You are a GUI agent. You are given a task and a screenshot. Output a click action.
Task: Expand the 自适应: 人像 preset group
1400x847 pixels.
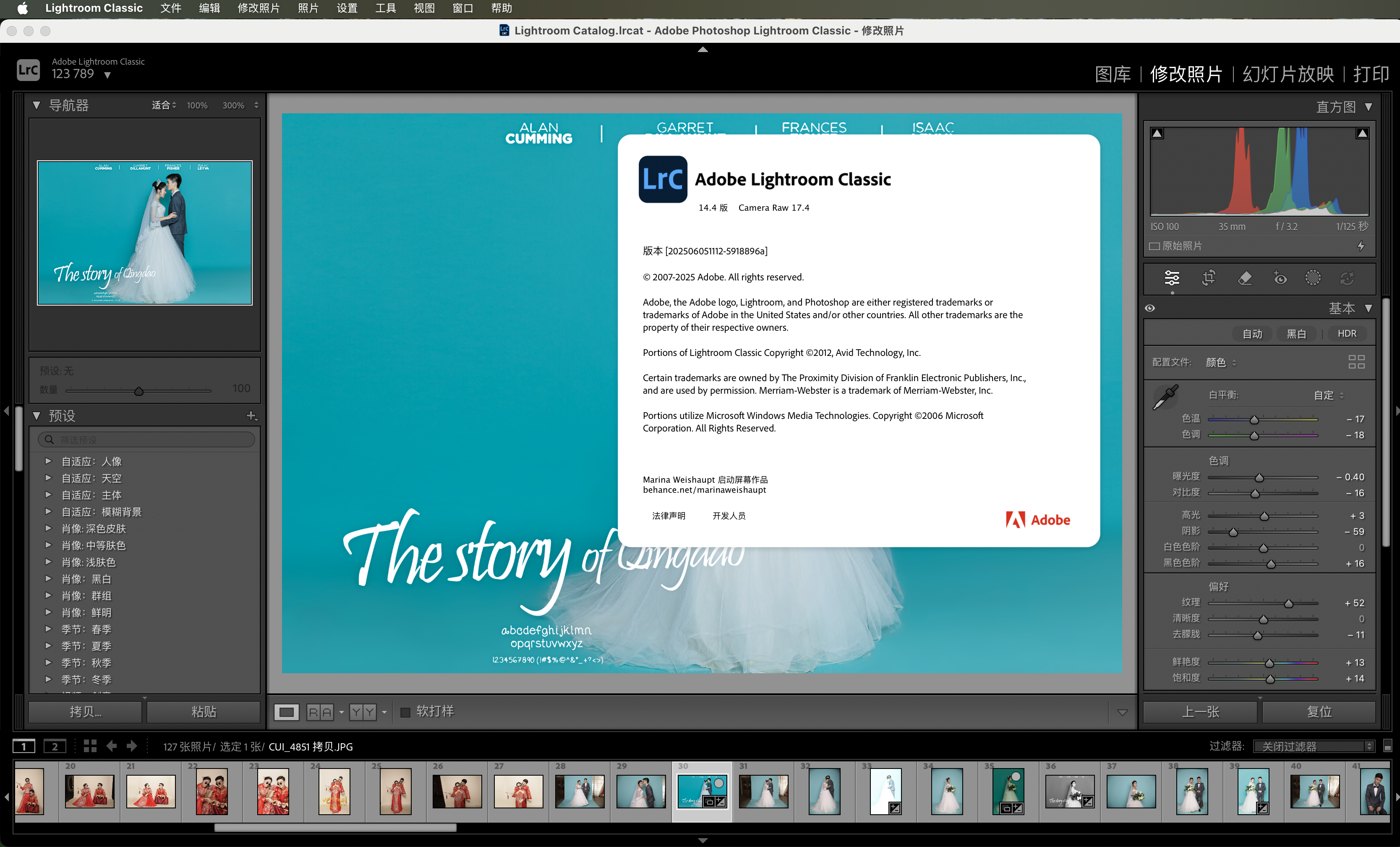point(48,461)
